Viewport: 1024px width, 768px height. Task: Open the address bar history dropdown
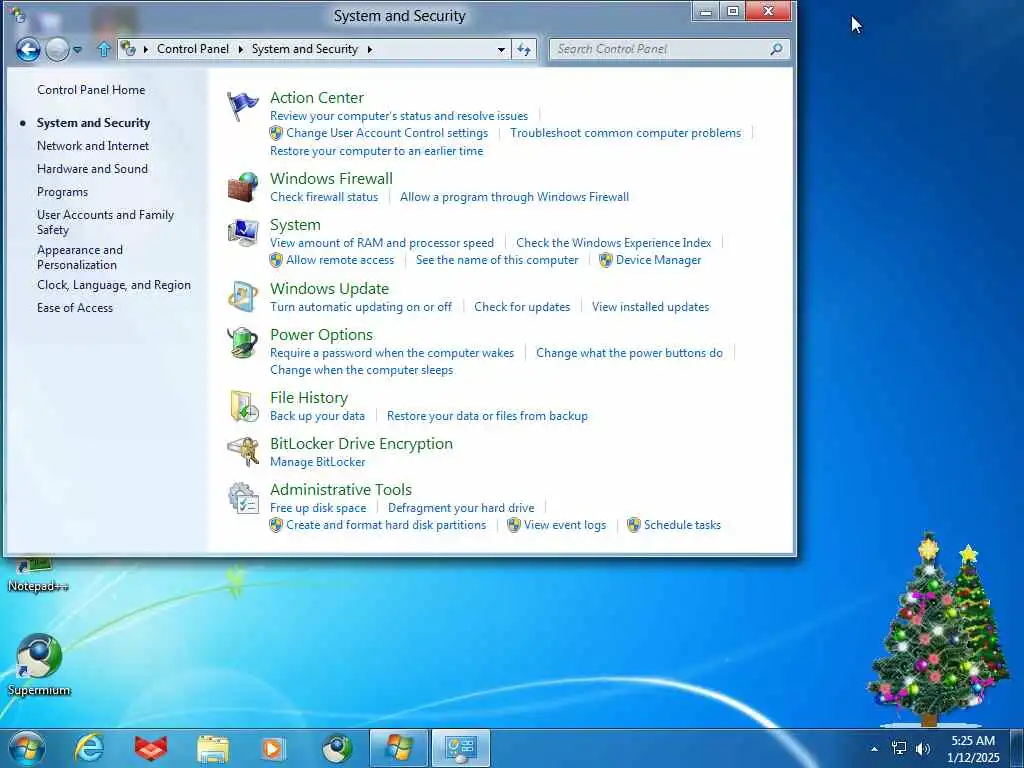point(501,50)
